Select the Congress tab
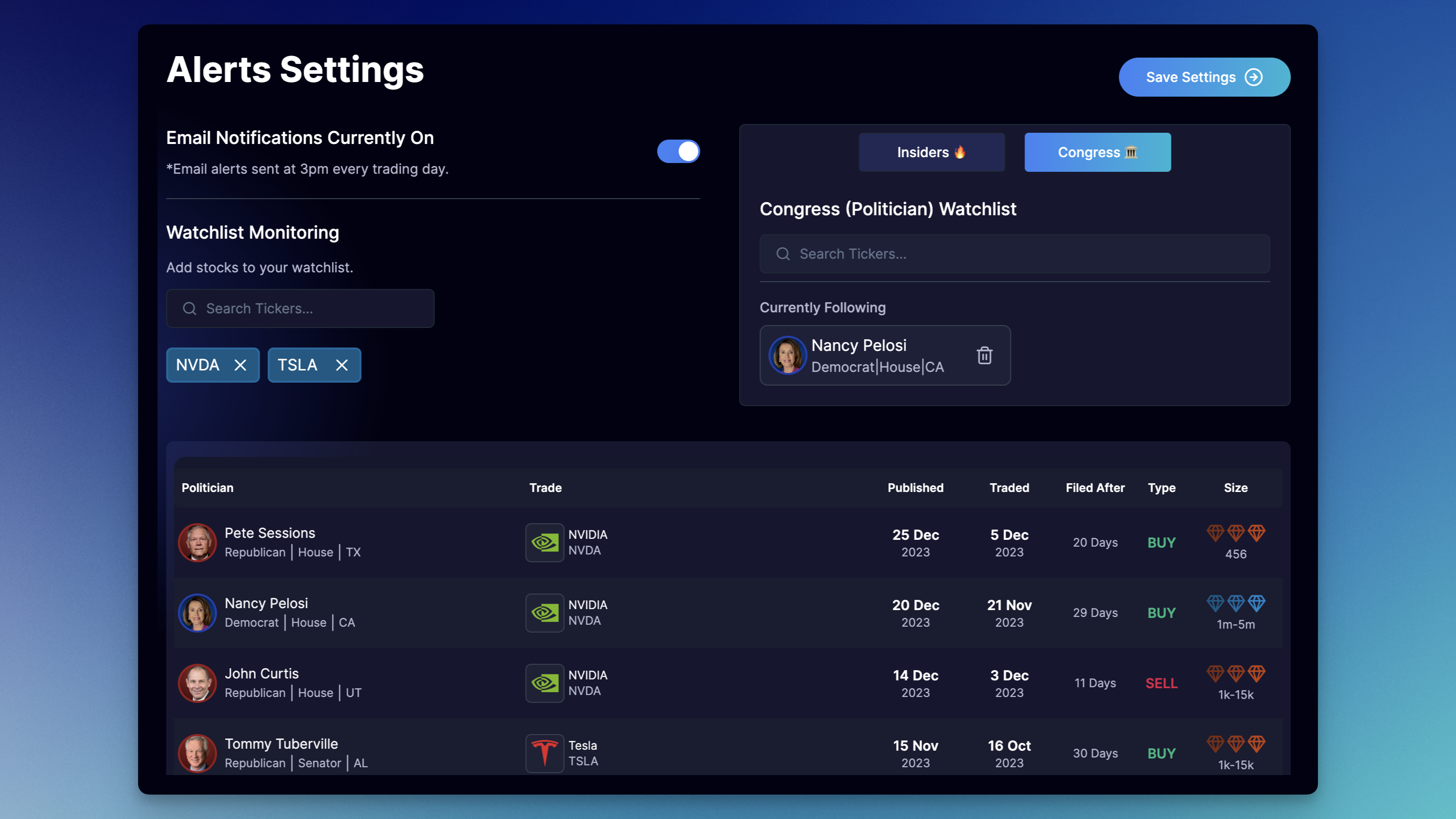Viewport: 1456px width, 819px height. coord(1097,153)
